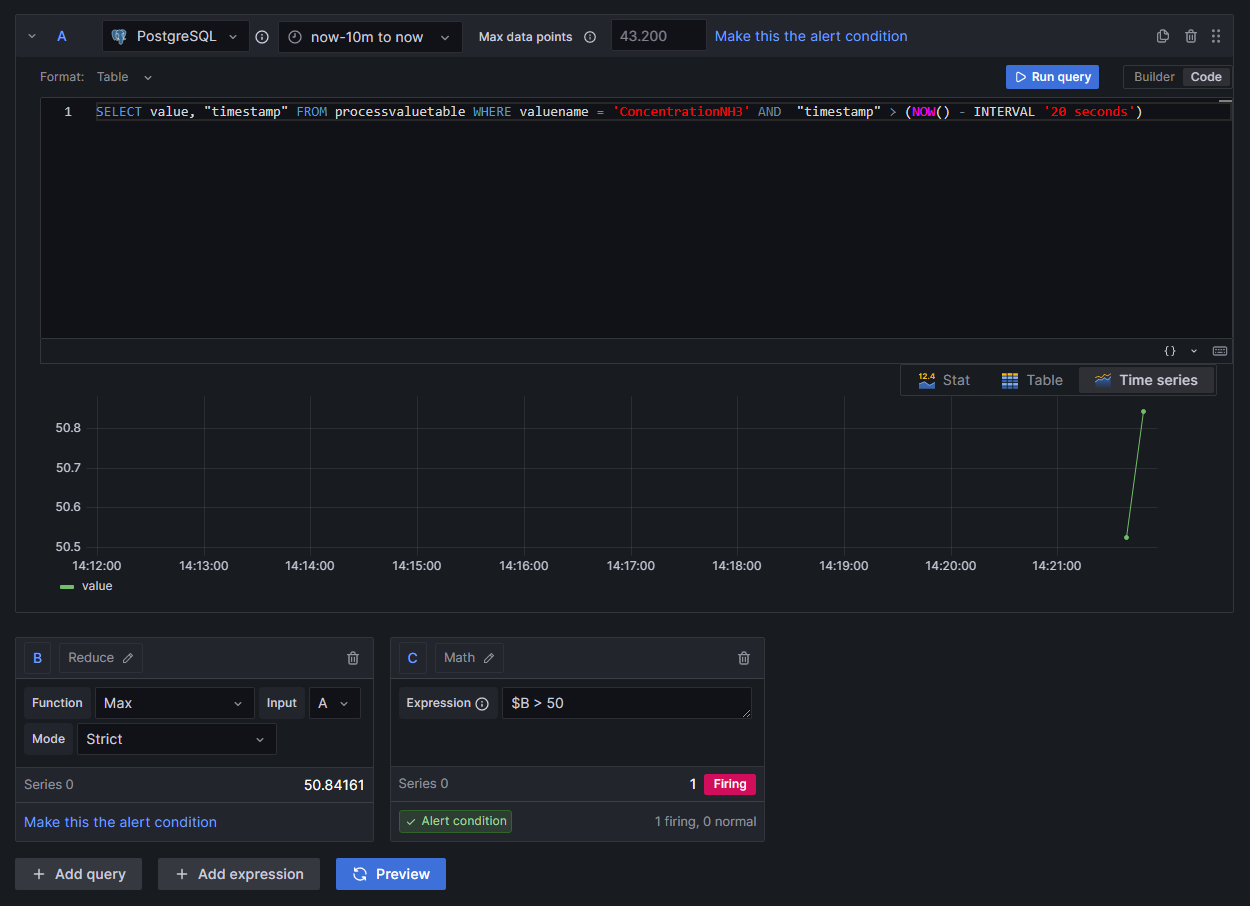Switch visualization to Stat
Viewport: 1250px width, 906px height.
[944, 380]
